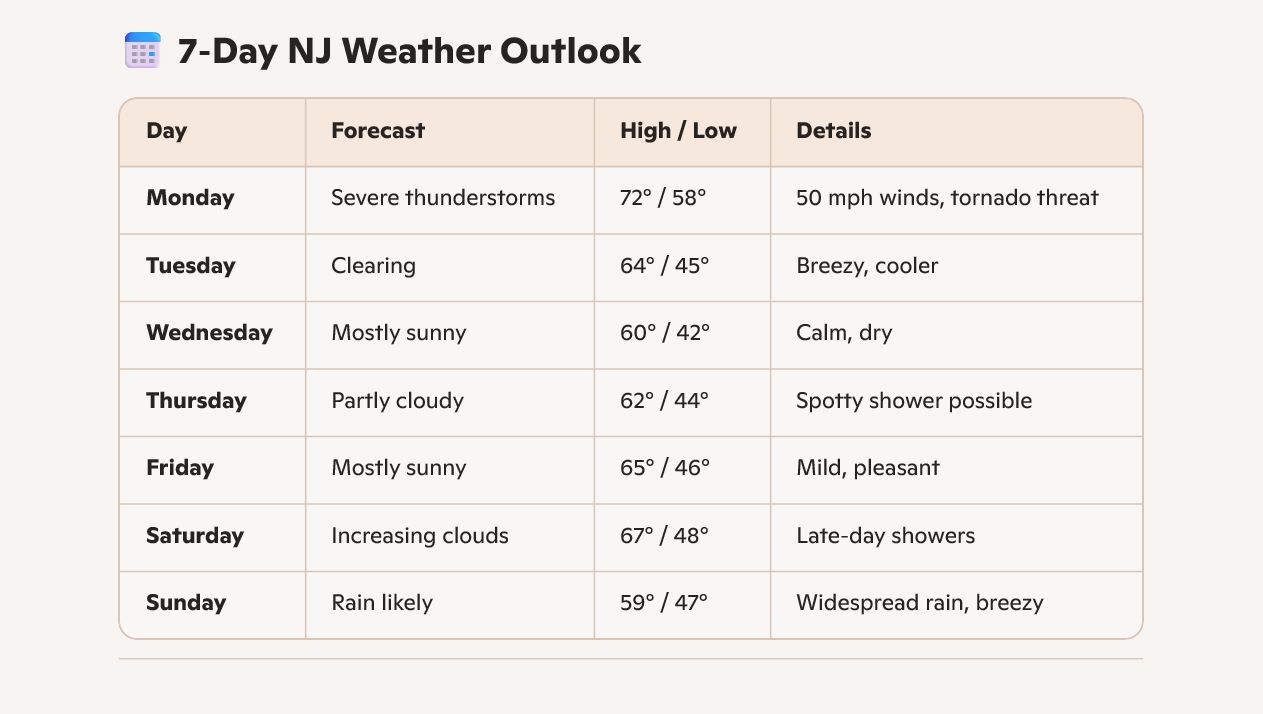Click the Widespread rain, breezy cell

[x=920, y=603]
